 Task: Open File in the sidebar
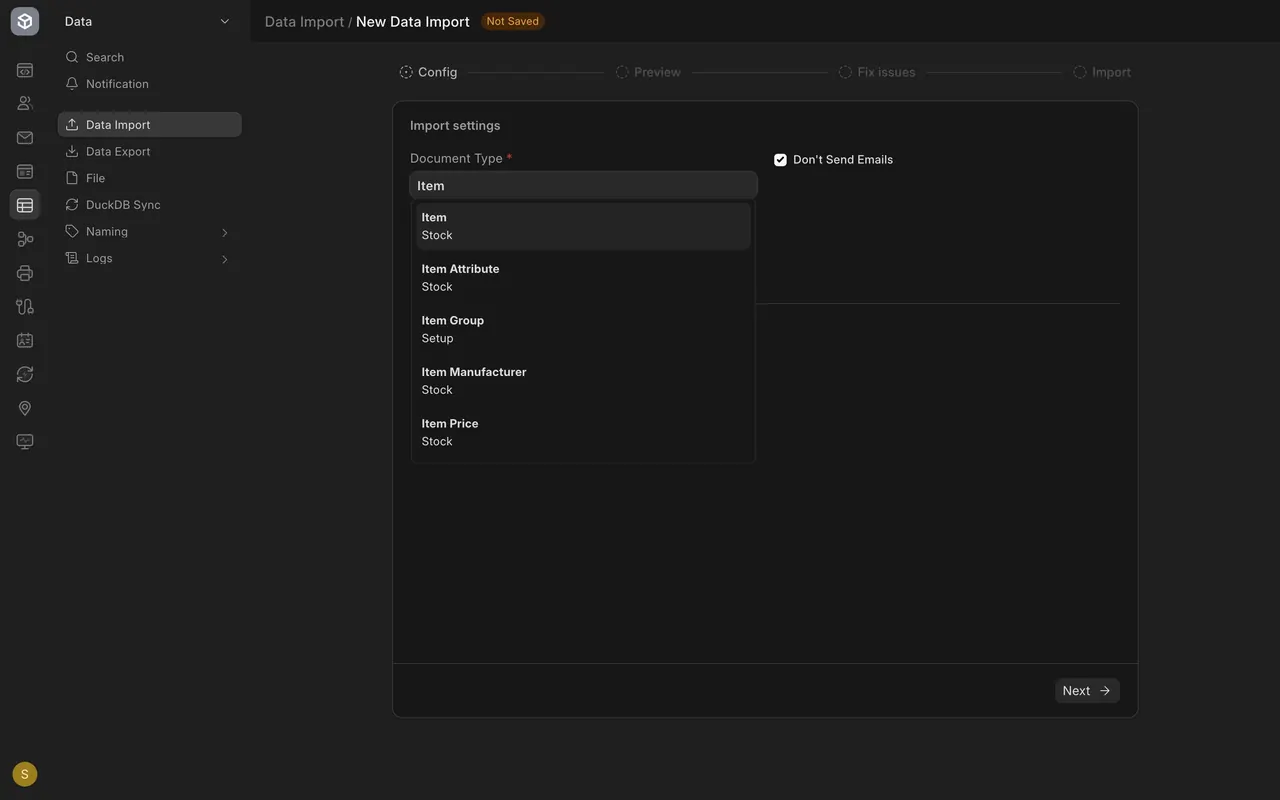click(x=149, y=178)
